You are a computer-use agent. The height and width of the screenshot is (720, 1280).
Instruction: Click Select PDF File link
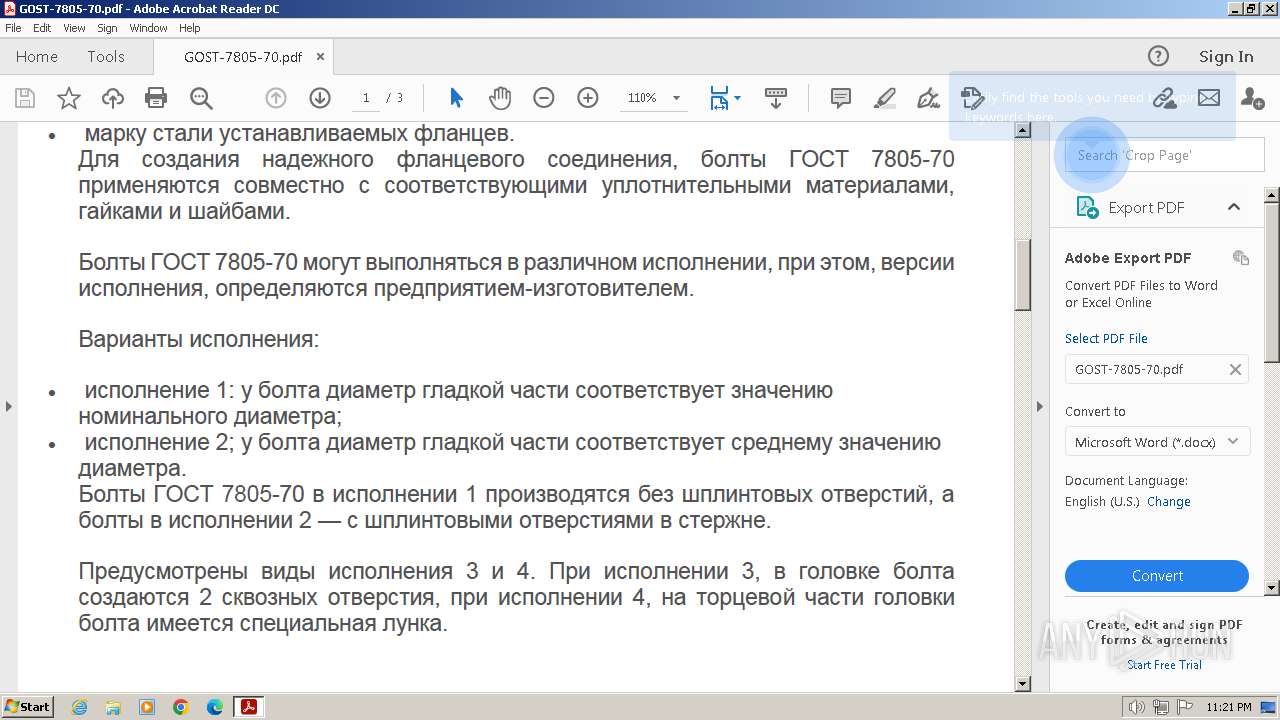[x=1106, y=338]
